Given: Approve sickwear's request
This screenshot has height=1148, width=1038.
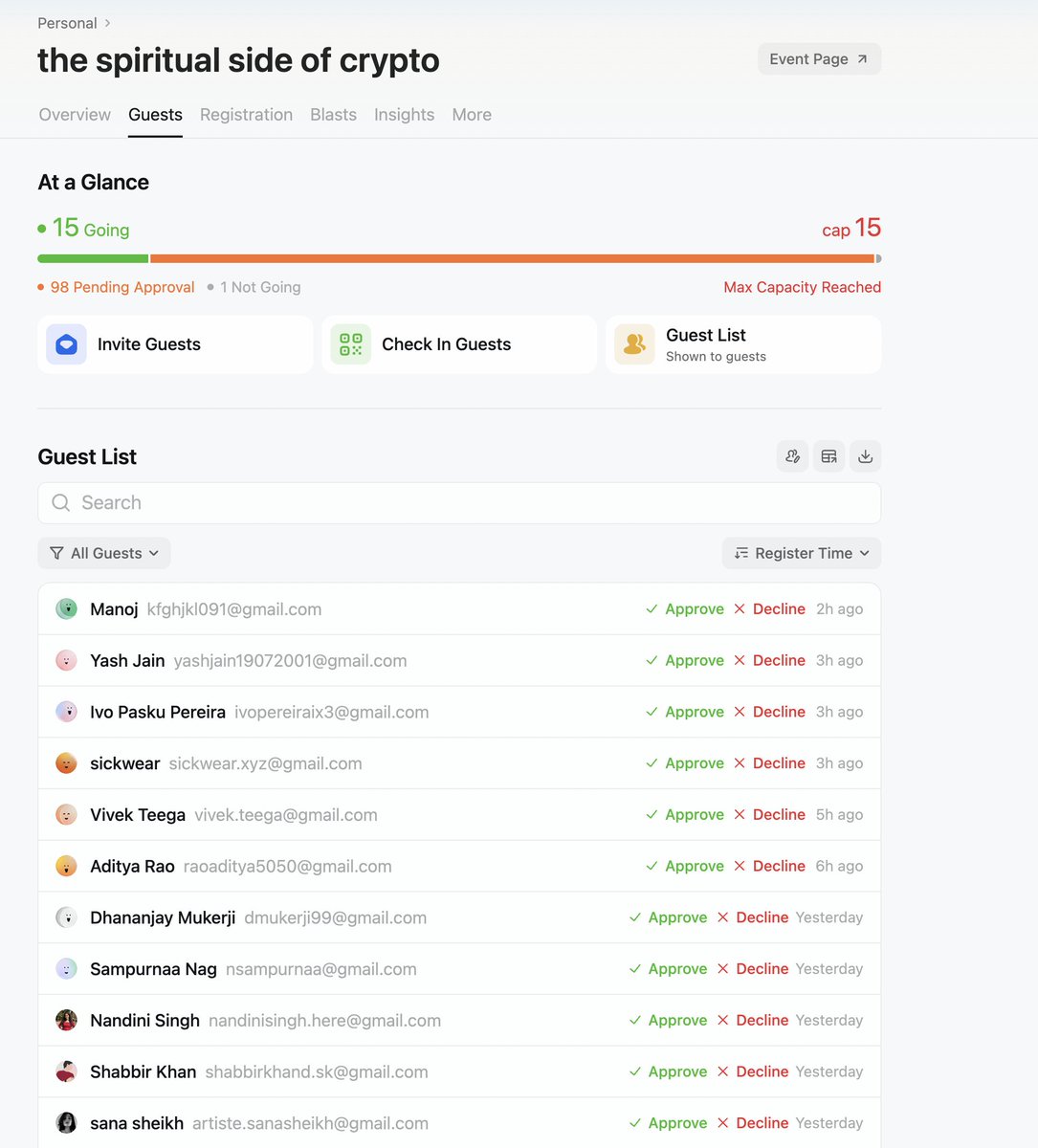Looking at the screenshot, I should pos(685,763).
